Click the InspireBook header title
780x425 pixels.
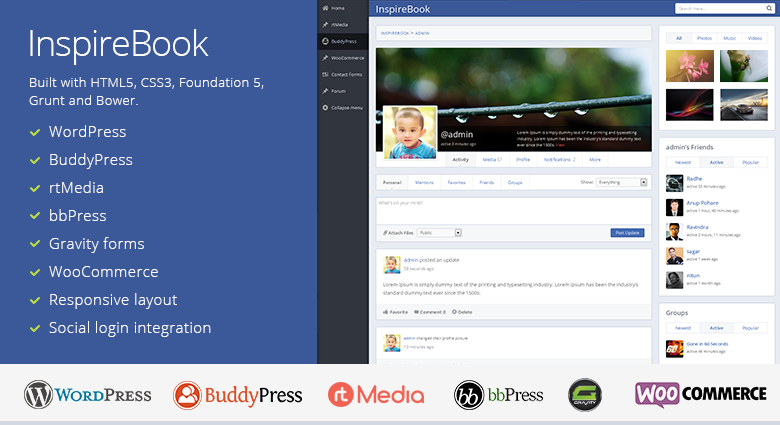tap(402, 9)
